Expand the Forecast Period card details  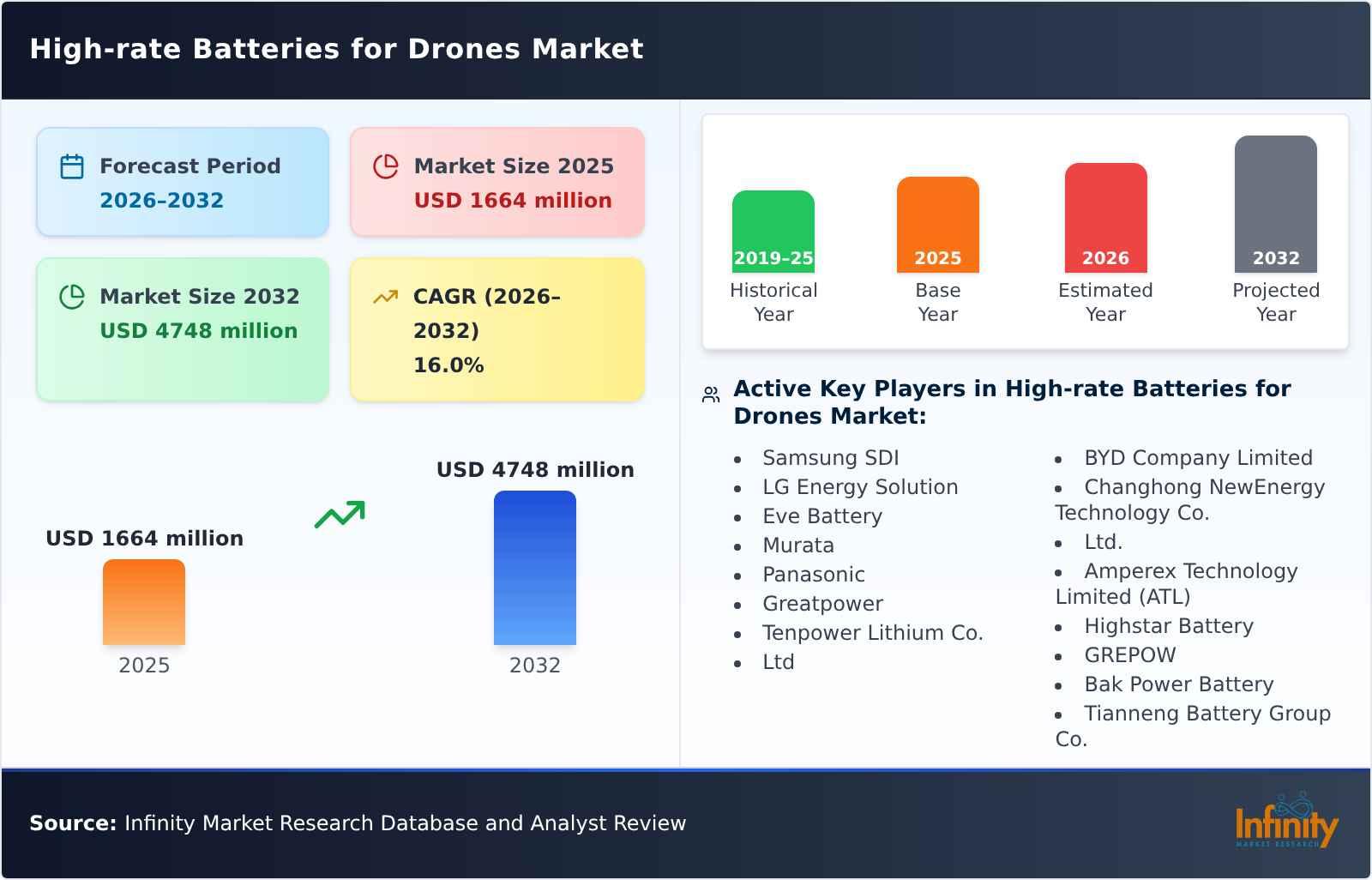[x=182, y=181]
